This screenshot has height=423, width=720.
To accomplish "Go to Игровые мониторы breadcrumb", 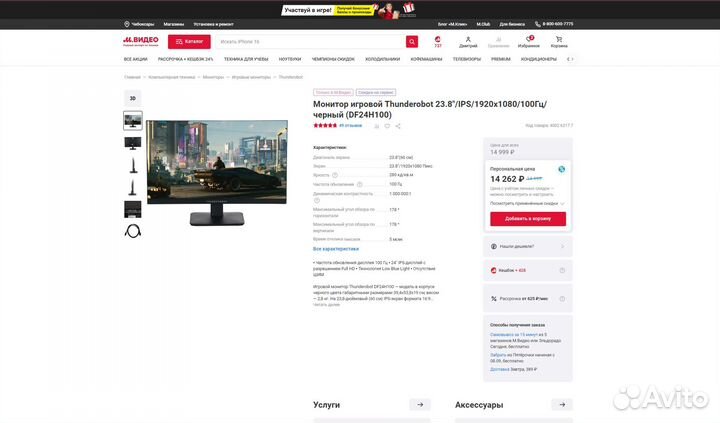I will coord(251,77).
